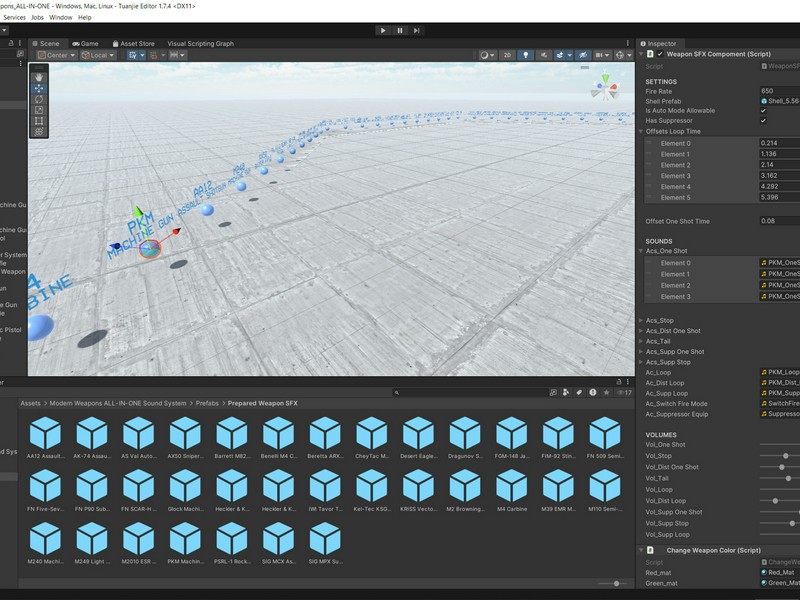The image size is (800, 600).
Task: Click search by label tag icon
Action: coord(579,392)
